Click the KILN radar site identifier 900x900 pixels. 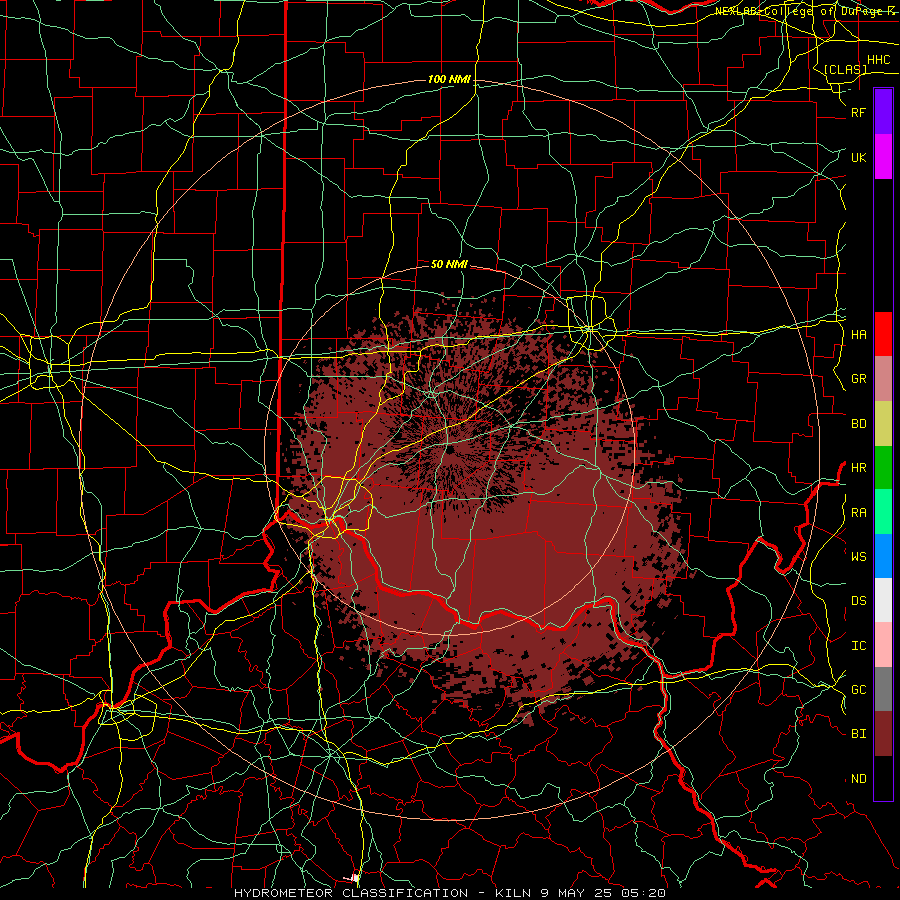(515, 893)
